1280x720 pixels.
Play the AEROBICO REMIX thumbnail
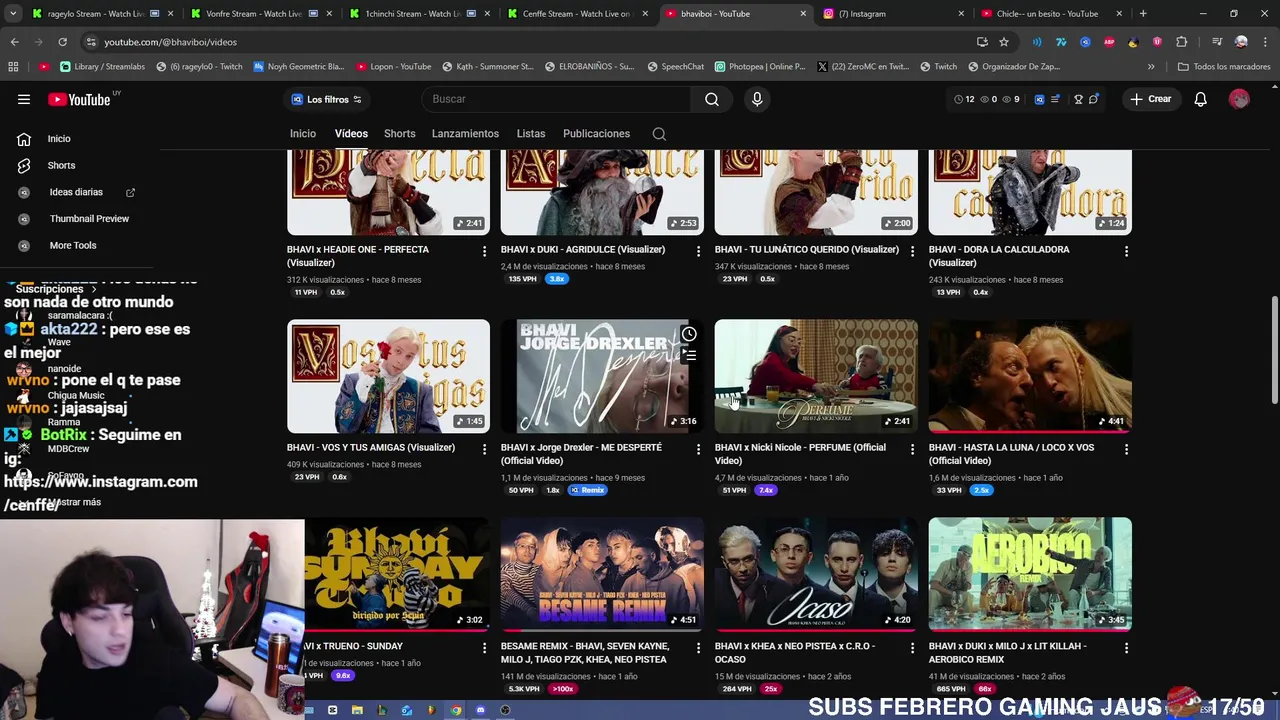point(1030,574)
